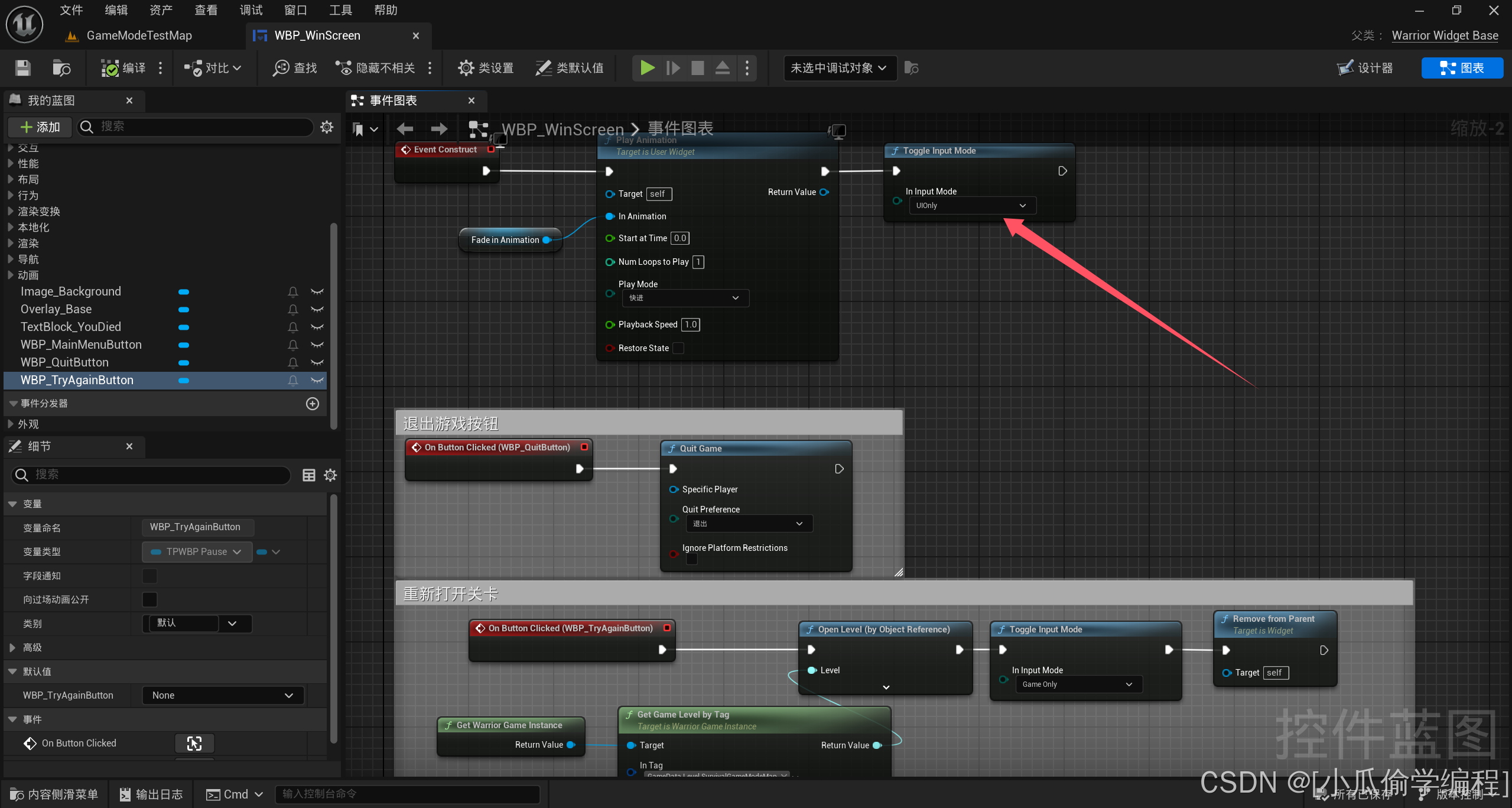Enable the Field Notify checkbox

pyautogui.click(x=150, y=576)
